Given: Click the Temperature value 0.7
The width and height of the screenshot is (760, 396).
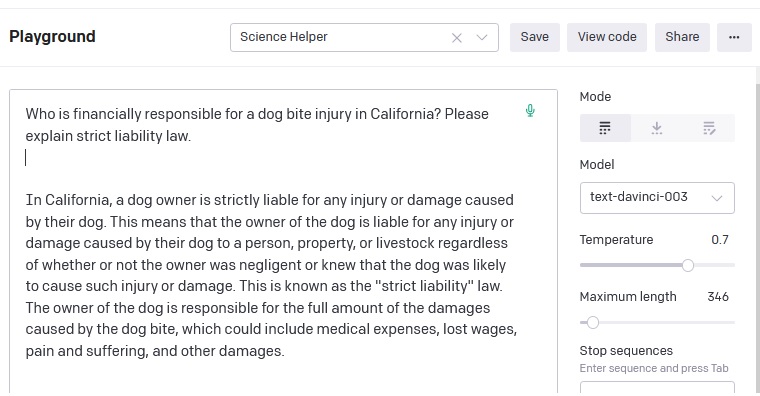Looking at the screenshot, I should 720,239.
